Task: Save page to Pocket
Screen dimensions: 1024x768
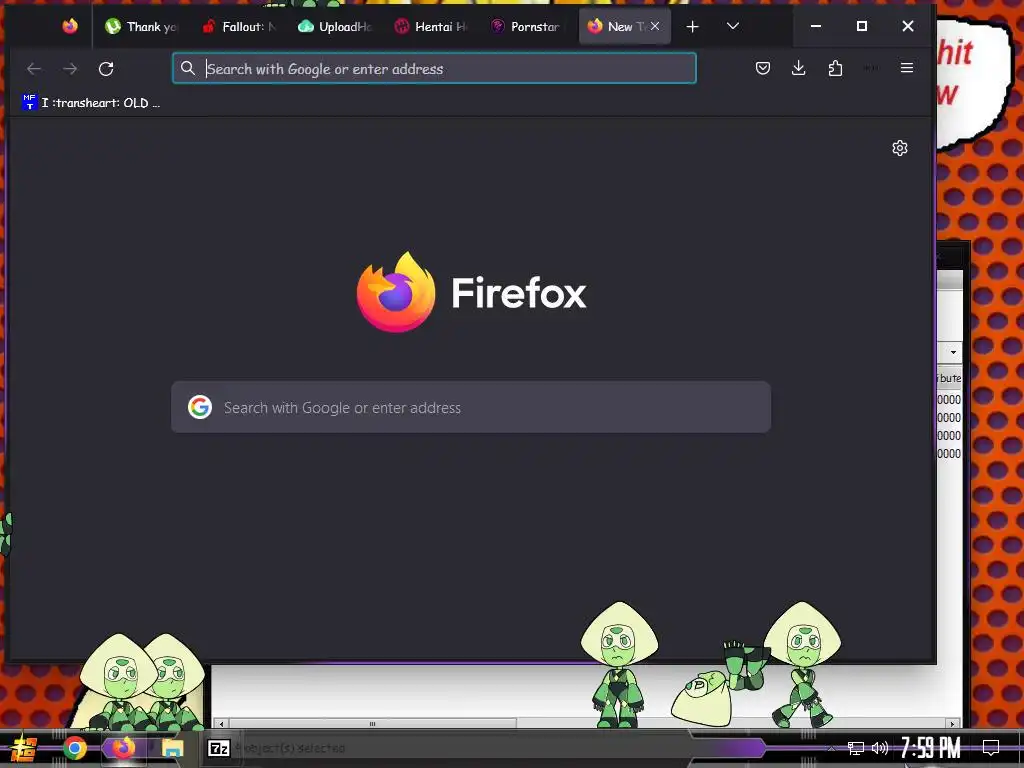Action: [x=763, y=68]
